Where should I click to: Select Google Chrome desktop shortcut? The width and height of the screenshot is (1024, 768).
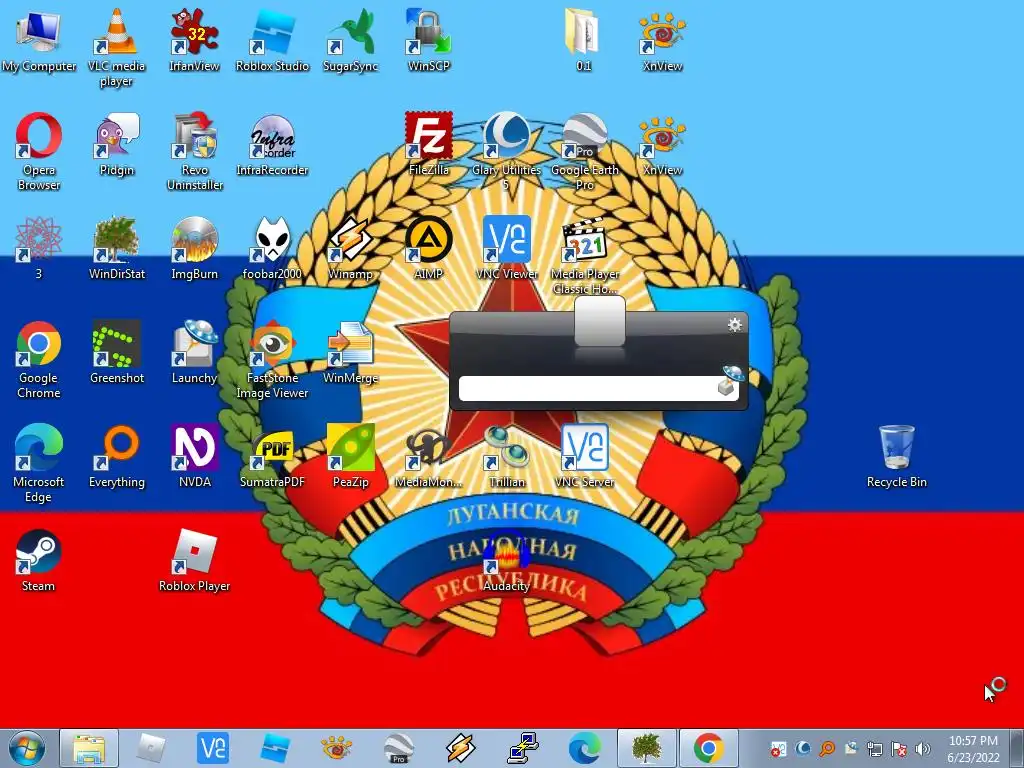coord(39,359)
